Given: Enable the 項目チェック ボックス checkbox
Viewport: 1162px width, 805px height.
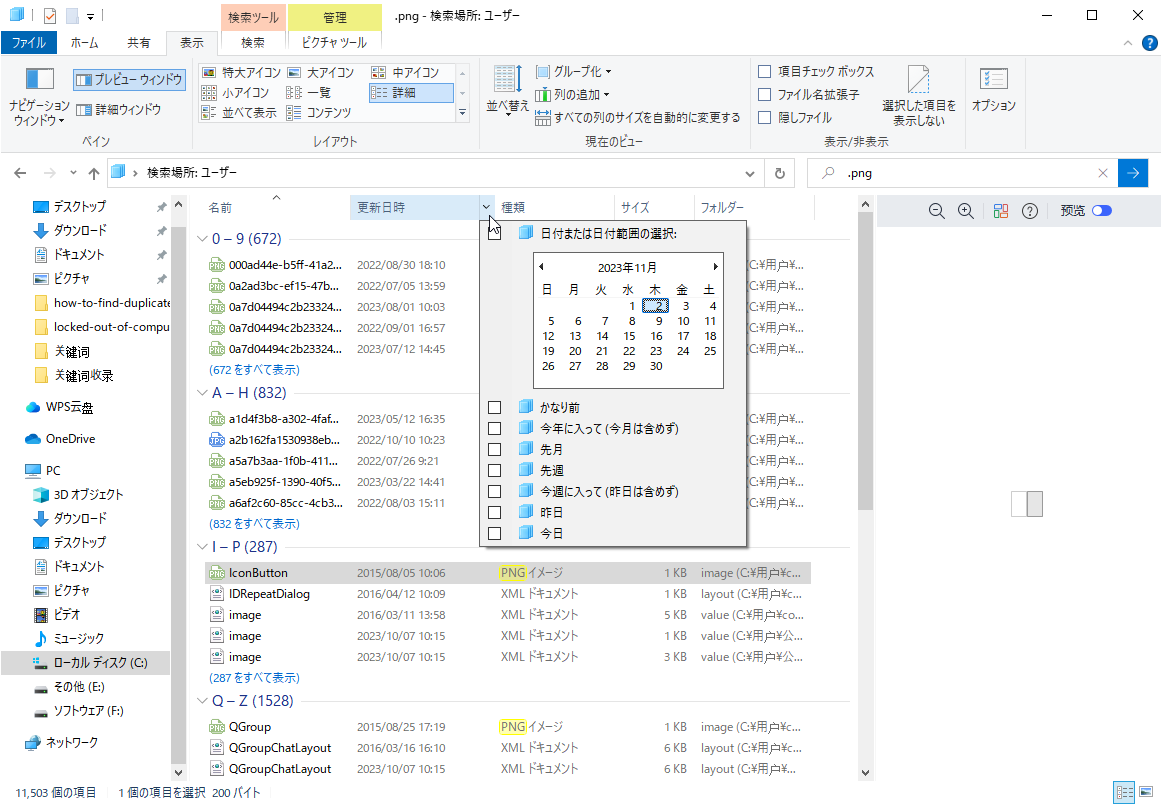Looking at the screenshot, I should [765, 72].
